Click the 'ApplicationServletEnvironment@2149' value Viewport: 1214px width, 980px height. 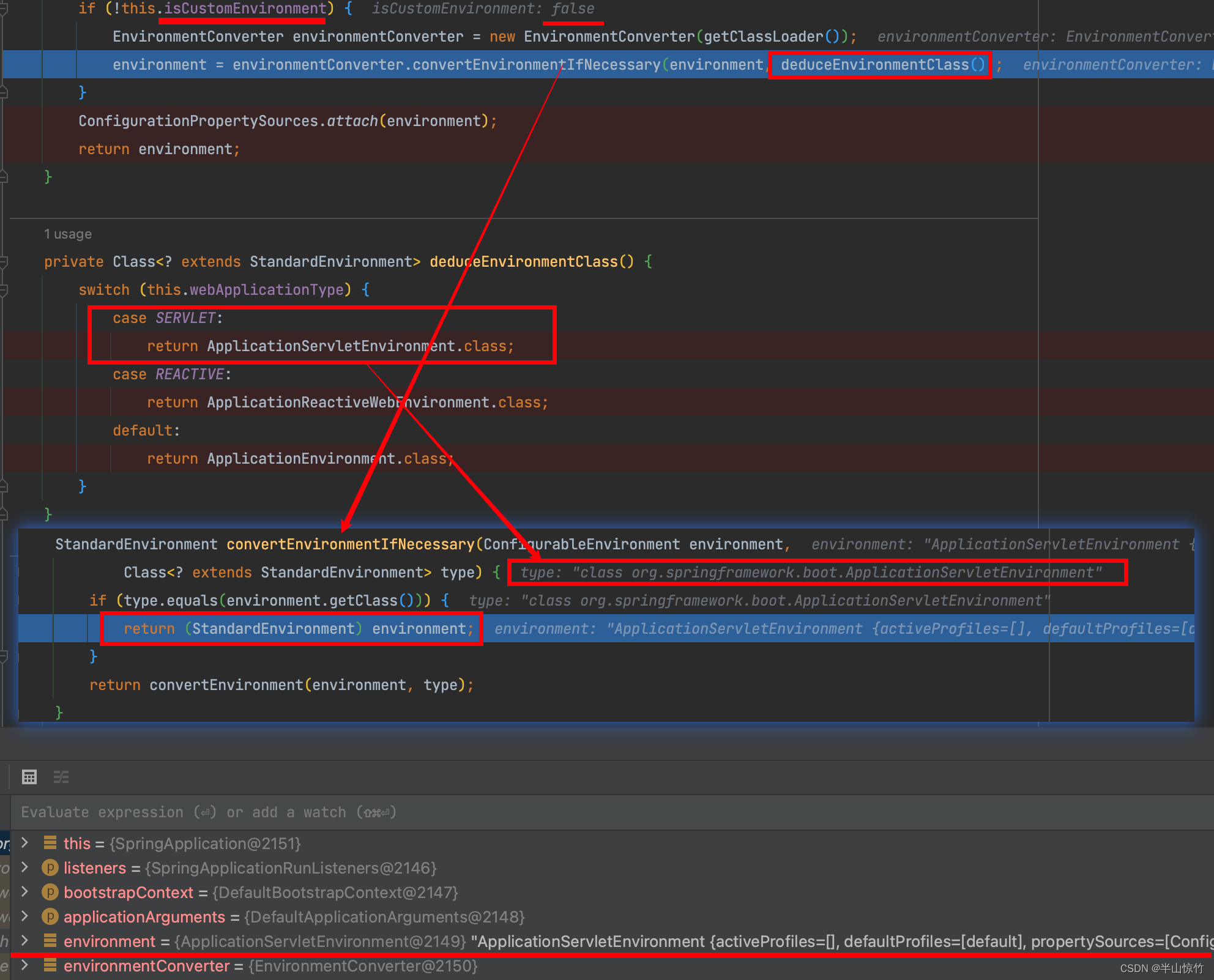[x=321, y=941]
